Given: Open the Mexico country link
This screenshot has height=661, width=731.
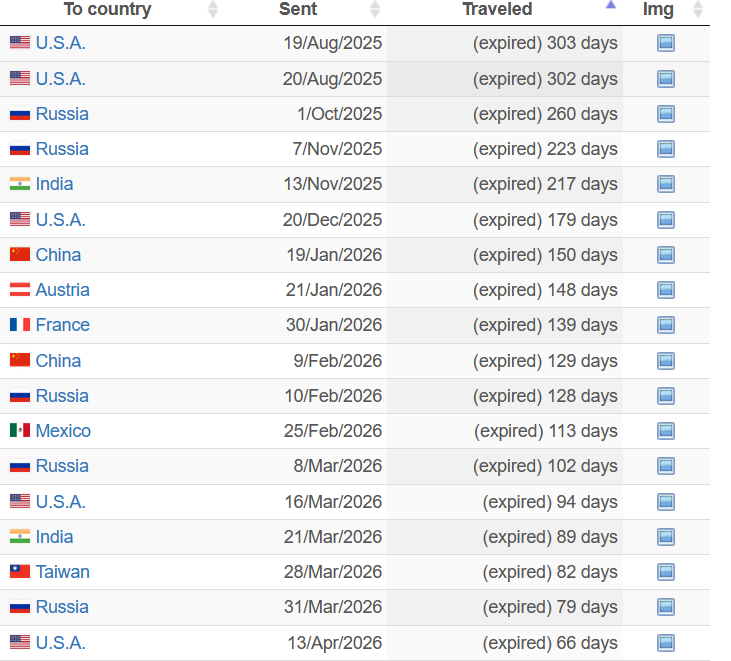Looking at the screenshot, I should [x=63, y=431].
